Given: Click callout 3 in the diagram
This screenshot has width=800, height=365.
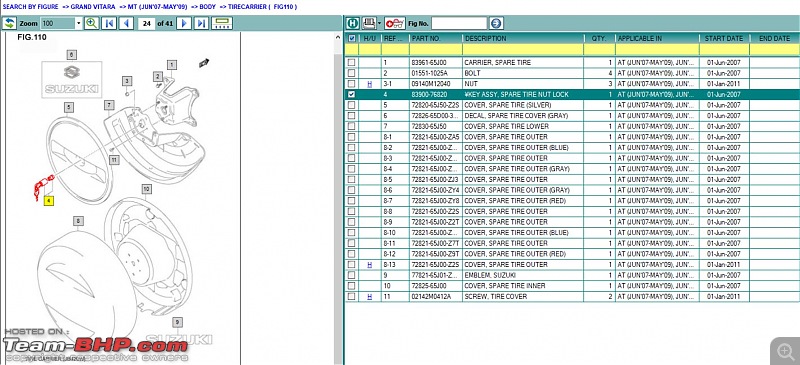Looking at the screenshot, I should click(127, 81).
